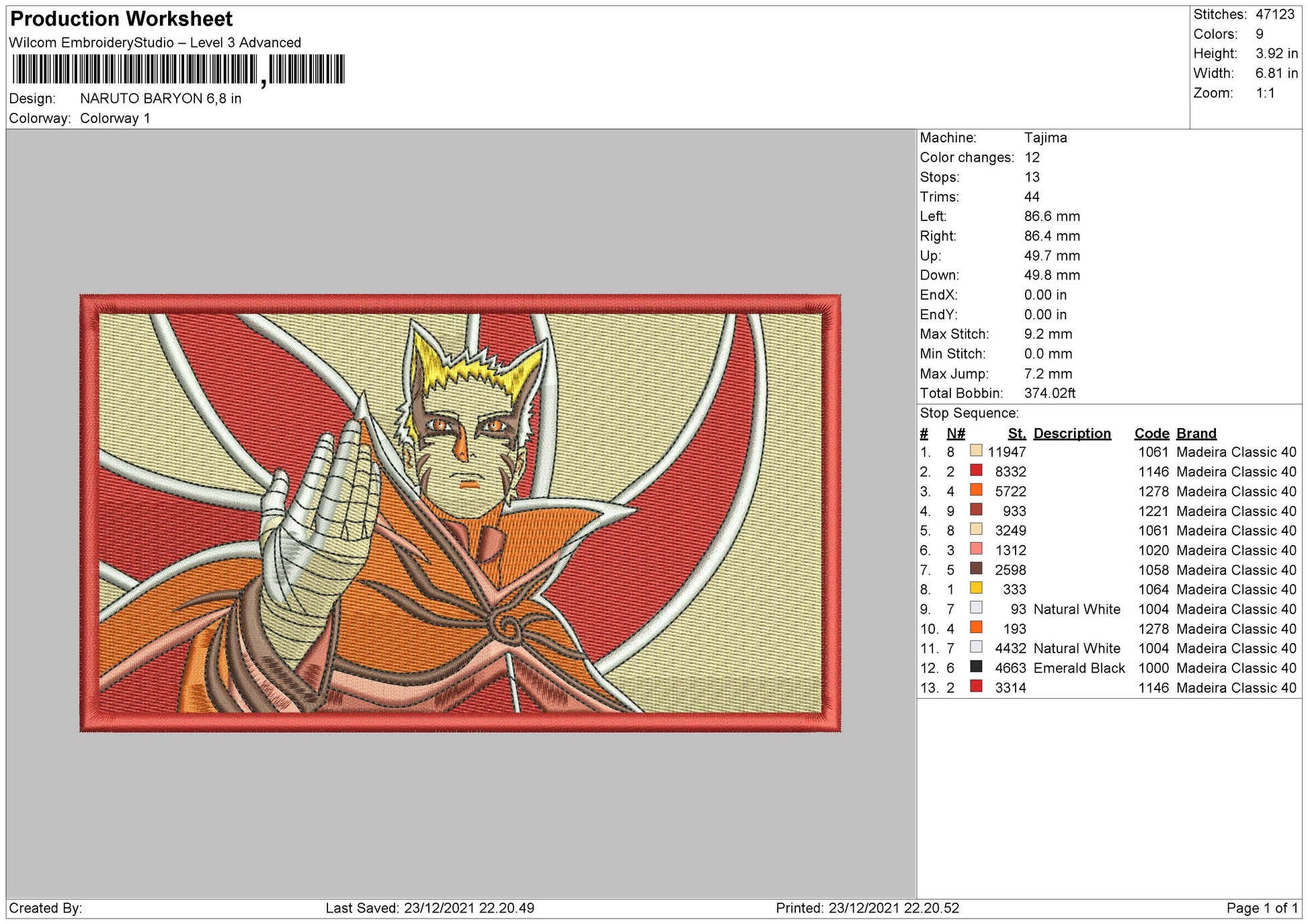Image resolution: width=1308 pixels, height=924 pixels.
Task: Click the Description column header
Action: pyautogui.click(x=1072, y=433)
